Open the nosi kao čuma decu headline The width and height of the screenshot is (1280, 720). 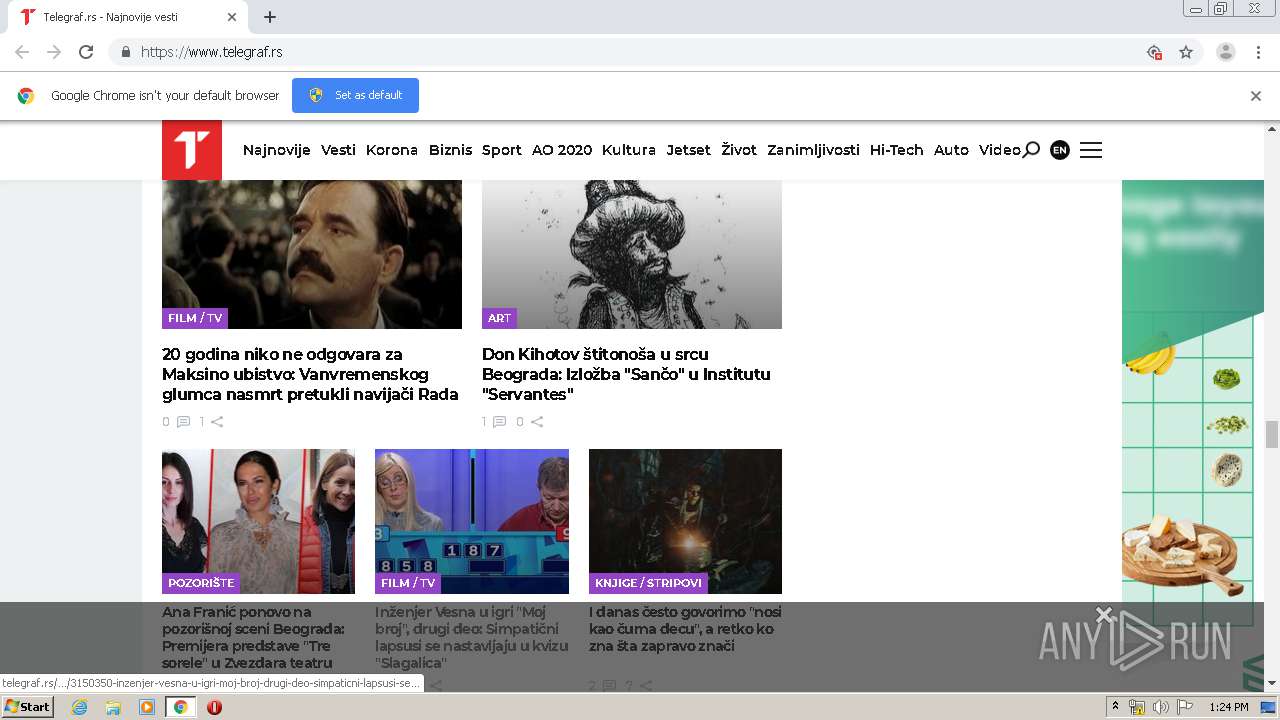tap(685, 629)
